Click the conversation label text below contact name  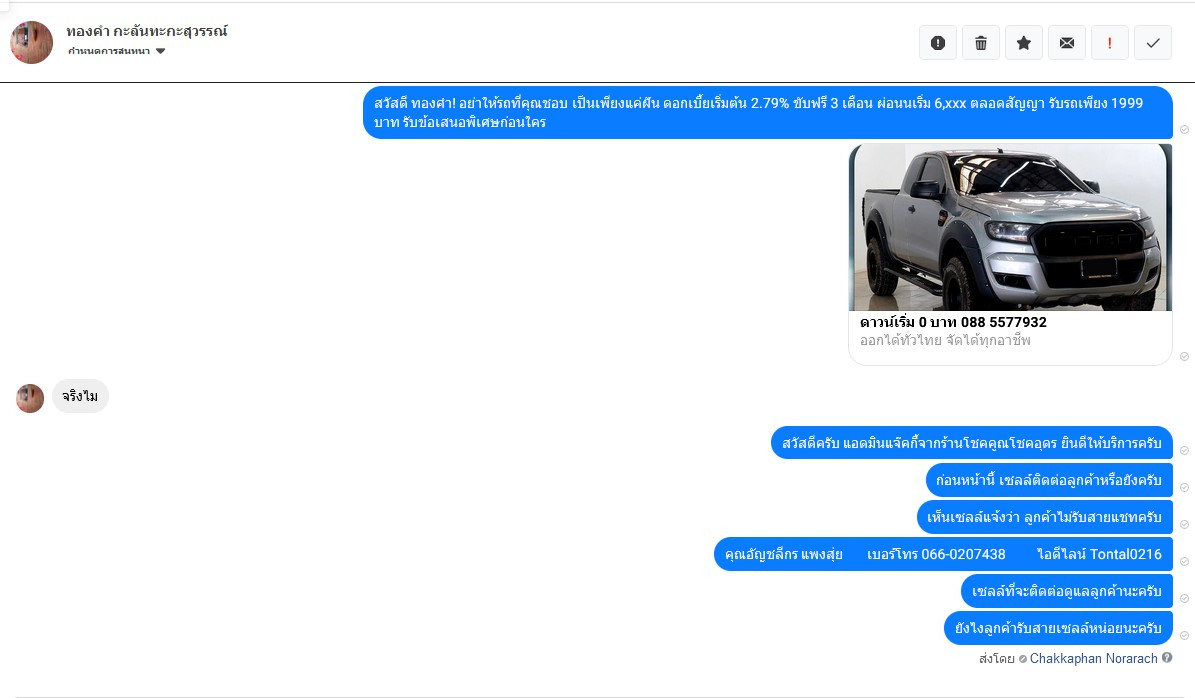tap(109, 51)
